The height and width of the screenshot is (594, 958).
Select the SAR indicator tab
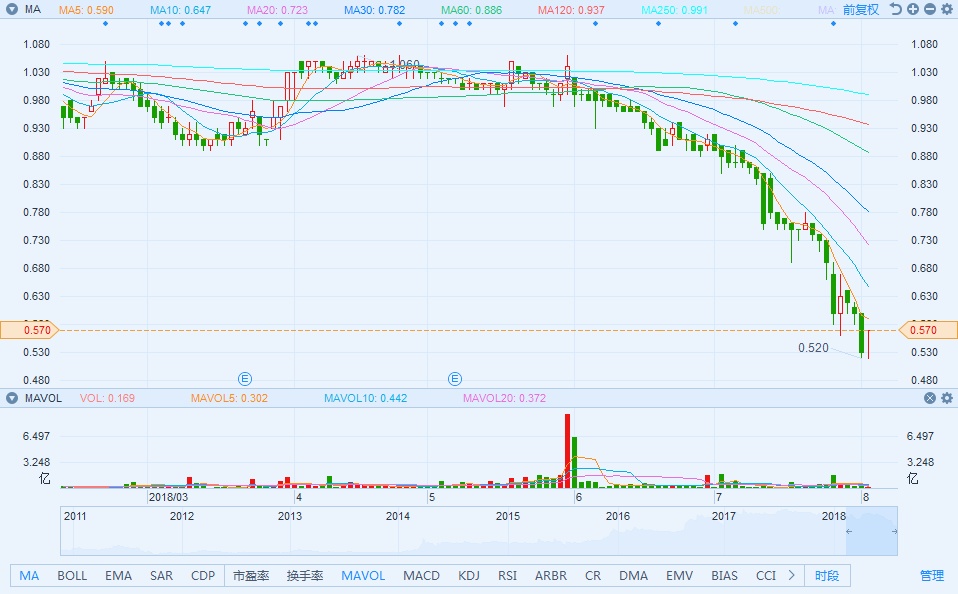point(161,576)
